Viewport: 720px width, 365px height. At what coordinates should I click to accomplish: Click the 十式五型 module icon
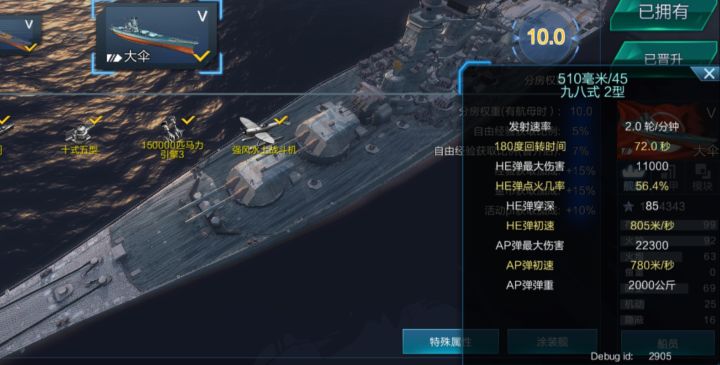coord(79,133)
